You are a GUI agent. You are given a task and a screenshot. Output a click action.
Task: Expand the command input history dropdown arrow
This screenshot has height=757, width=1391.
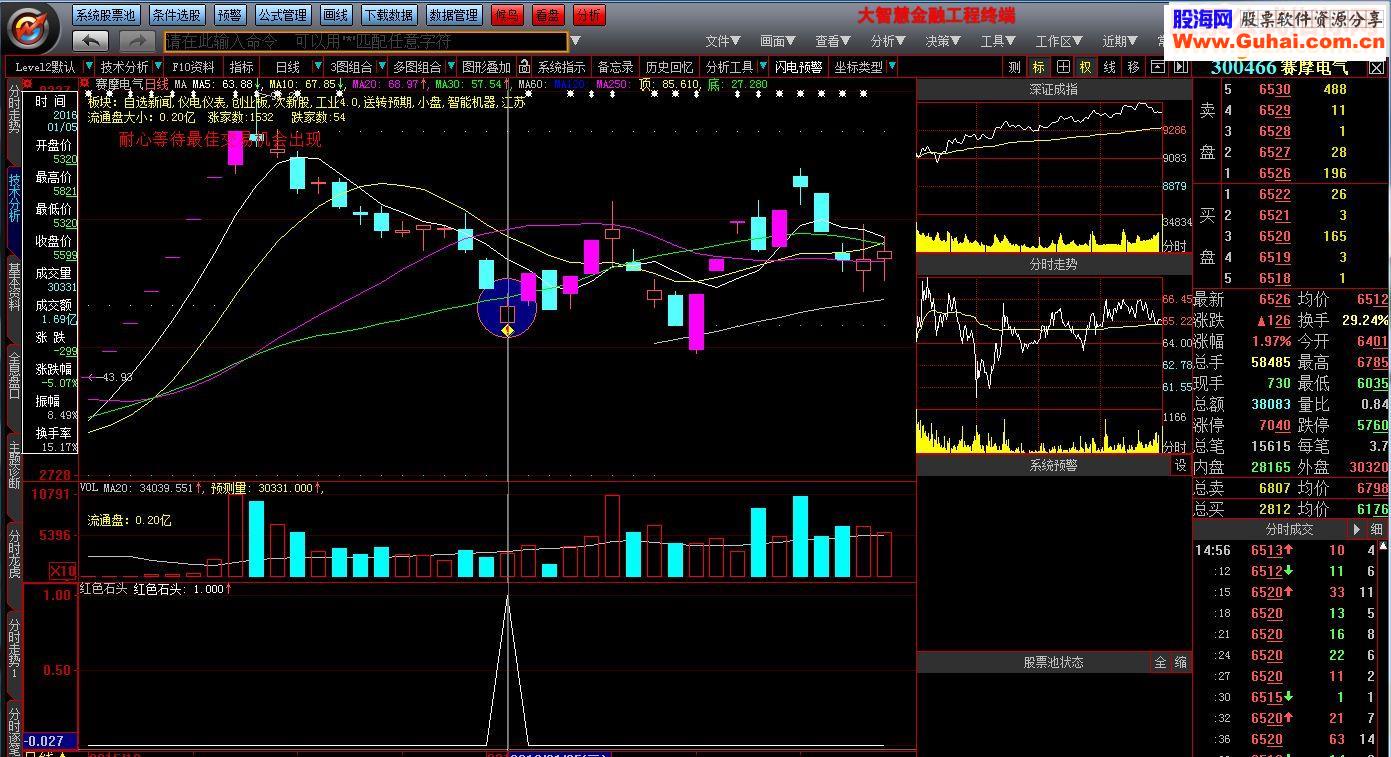tap(575, 41)
